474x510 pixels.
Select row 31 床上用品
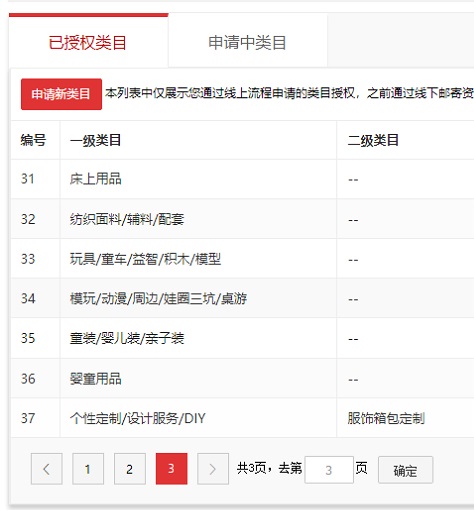(242, 179)
